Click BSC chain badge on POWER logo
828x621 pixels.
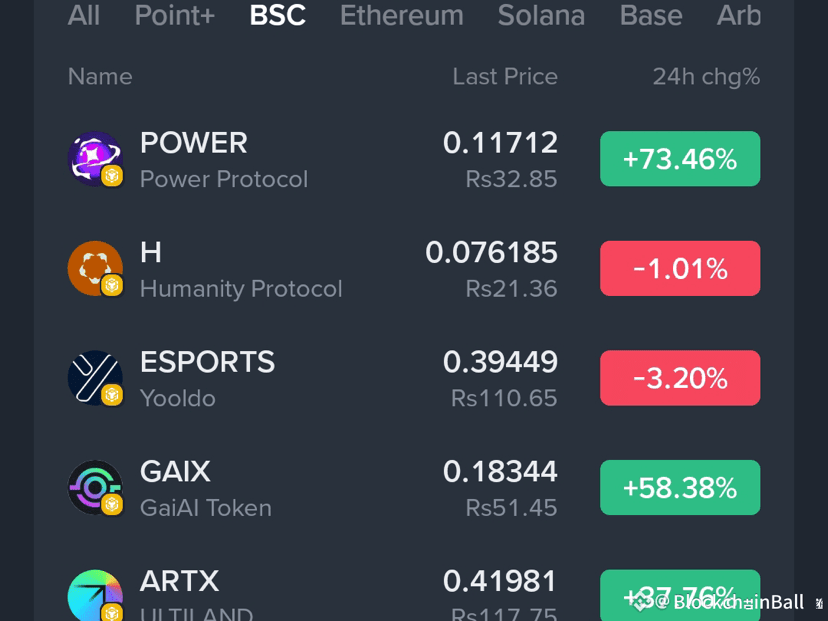[112, 176]
